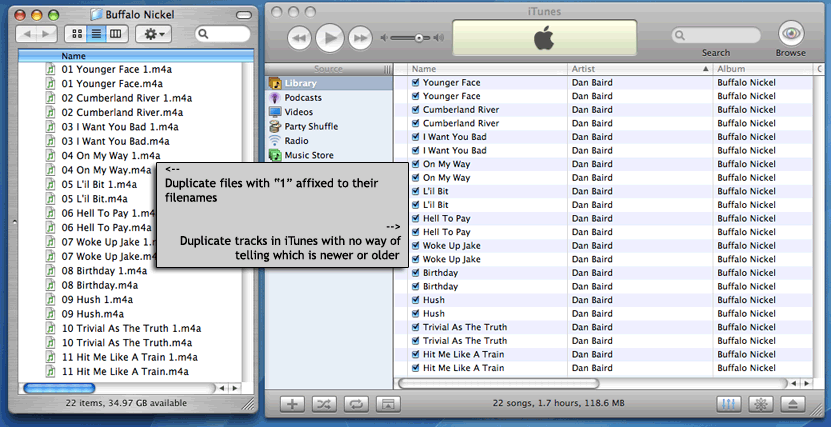Sort Finder list by Name header

(x=136, y=56)
